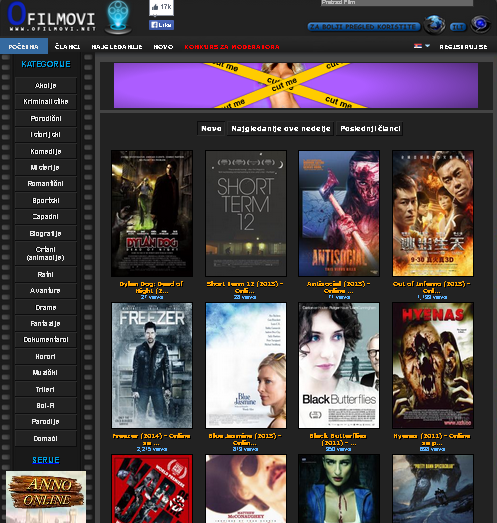This screenshot has width=497, height=523.
Task: Select the Muzički category
Action: pyautogui.click(x=46, y=373)
